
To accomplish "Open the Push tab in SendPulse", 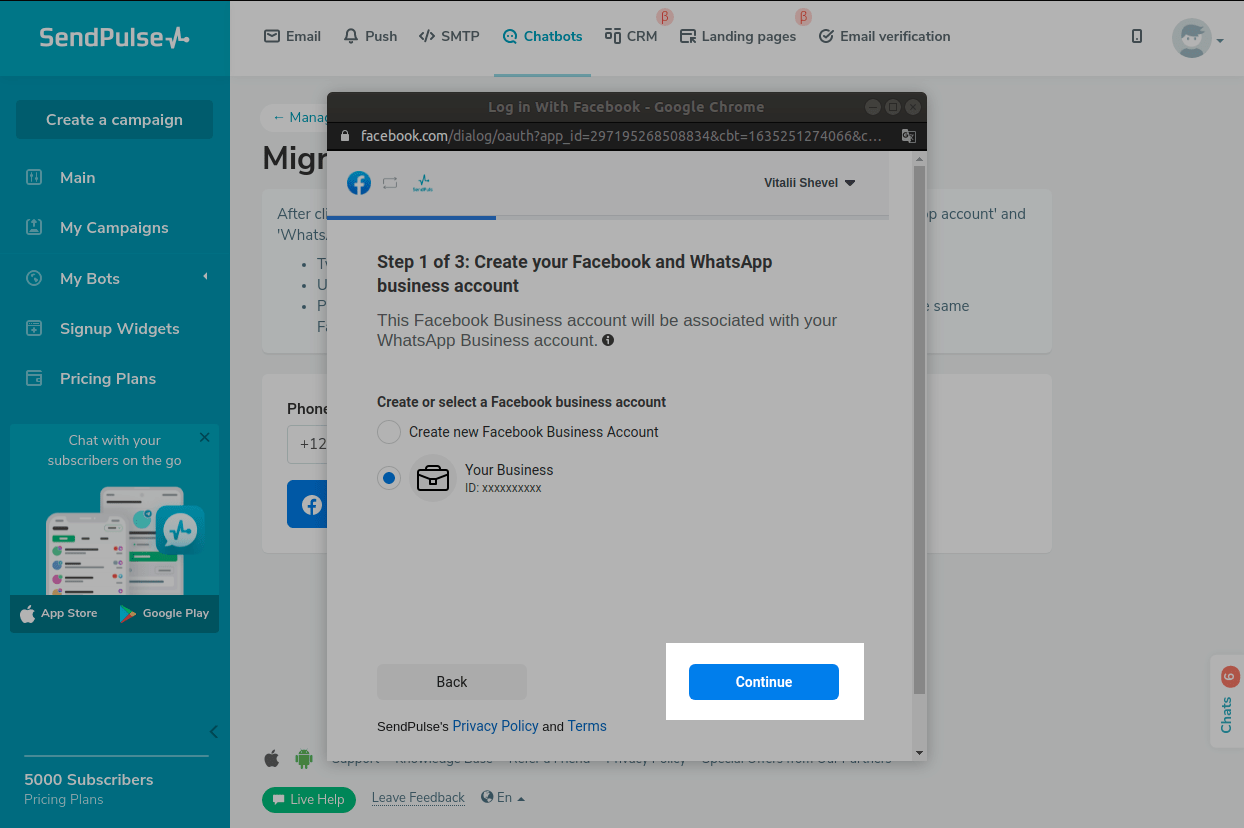I will point(370,36).
